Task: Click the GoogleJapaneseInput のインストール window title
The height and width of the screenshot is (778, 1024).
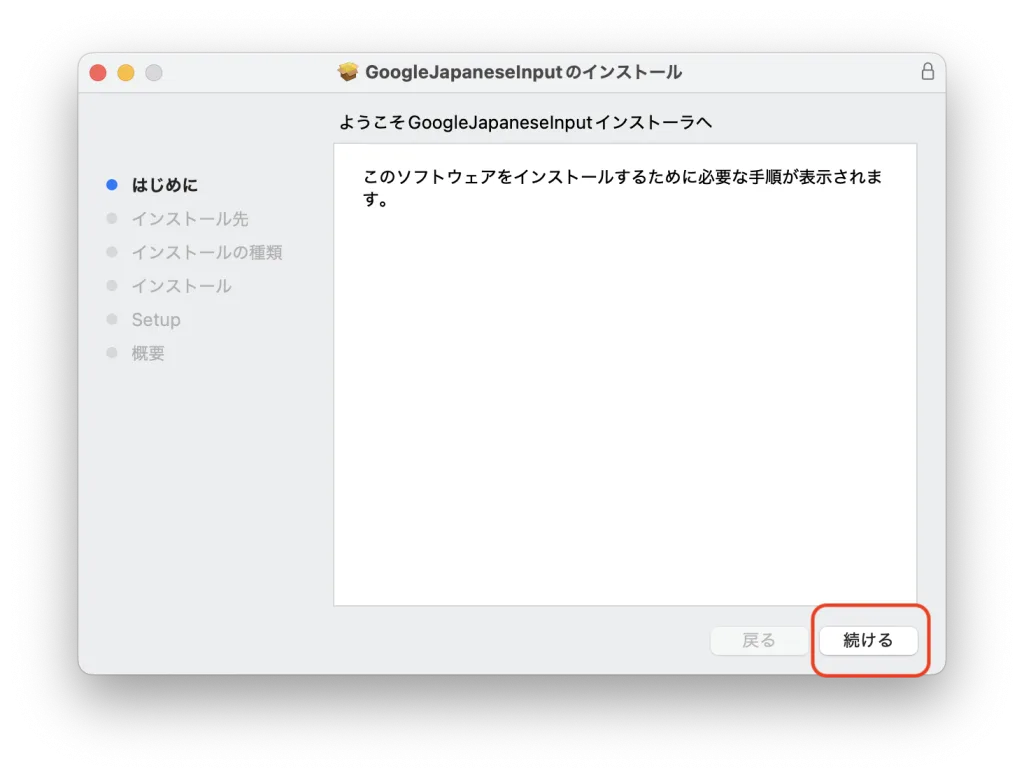Action: (x=523, y=72)
